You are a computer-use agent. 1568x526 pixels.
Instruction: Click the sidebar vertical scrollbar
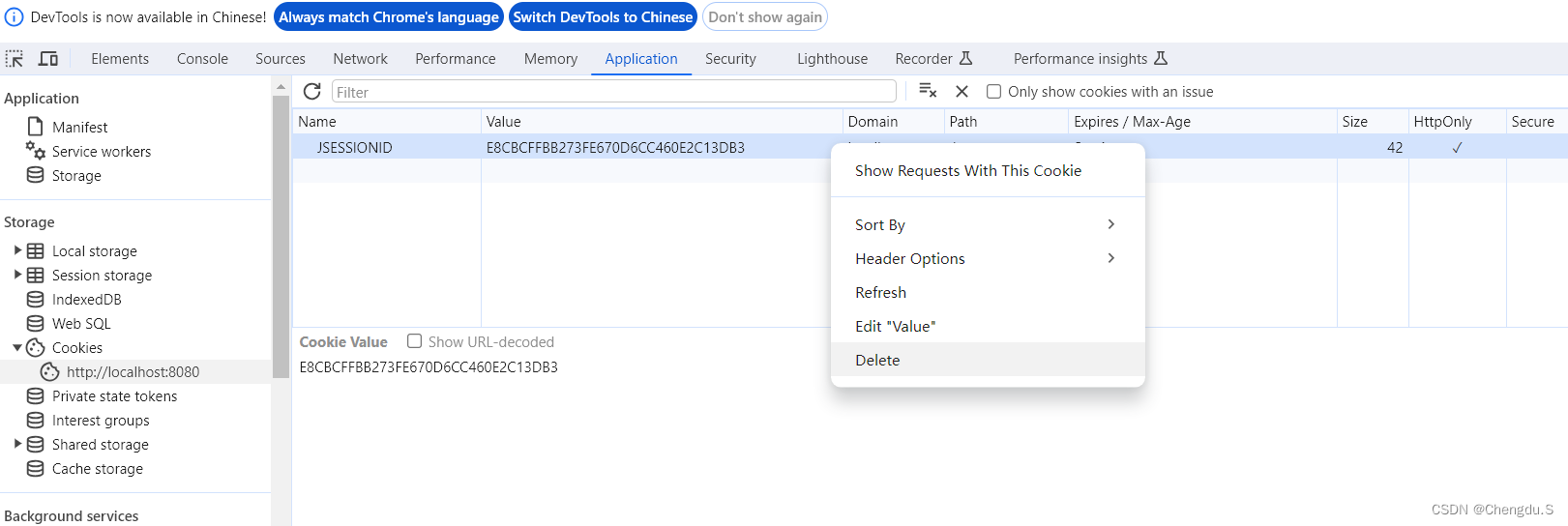[281, 237]
